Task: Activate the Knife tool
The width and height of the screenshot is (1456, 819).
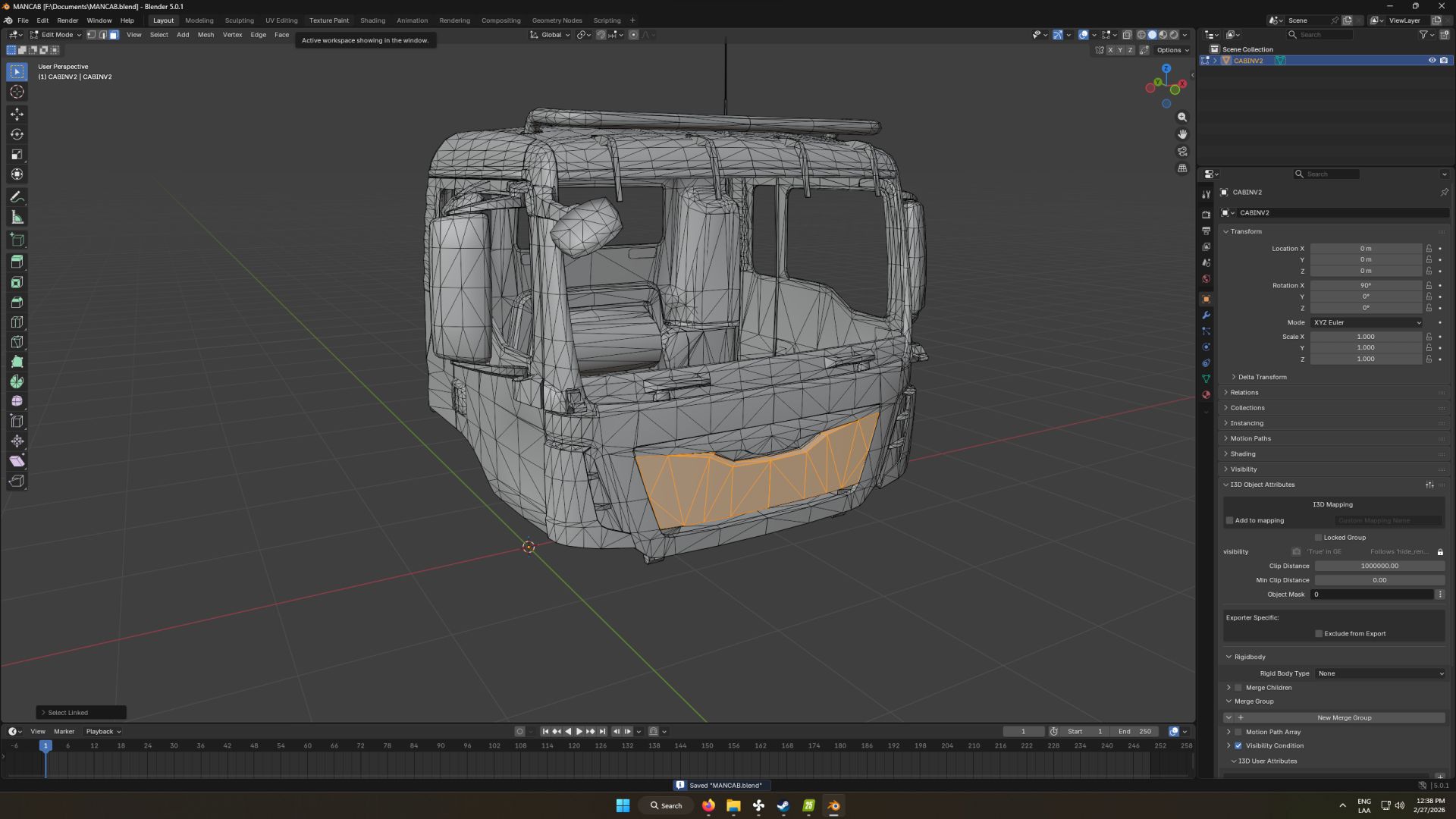Action: (17, 341)
